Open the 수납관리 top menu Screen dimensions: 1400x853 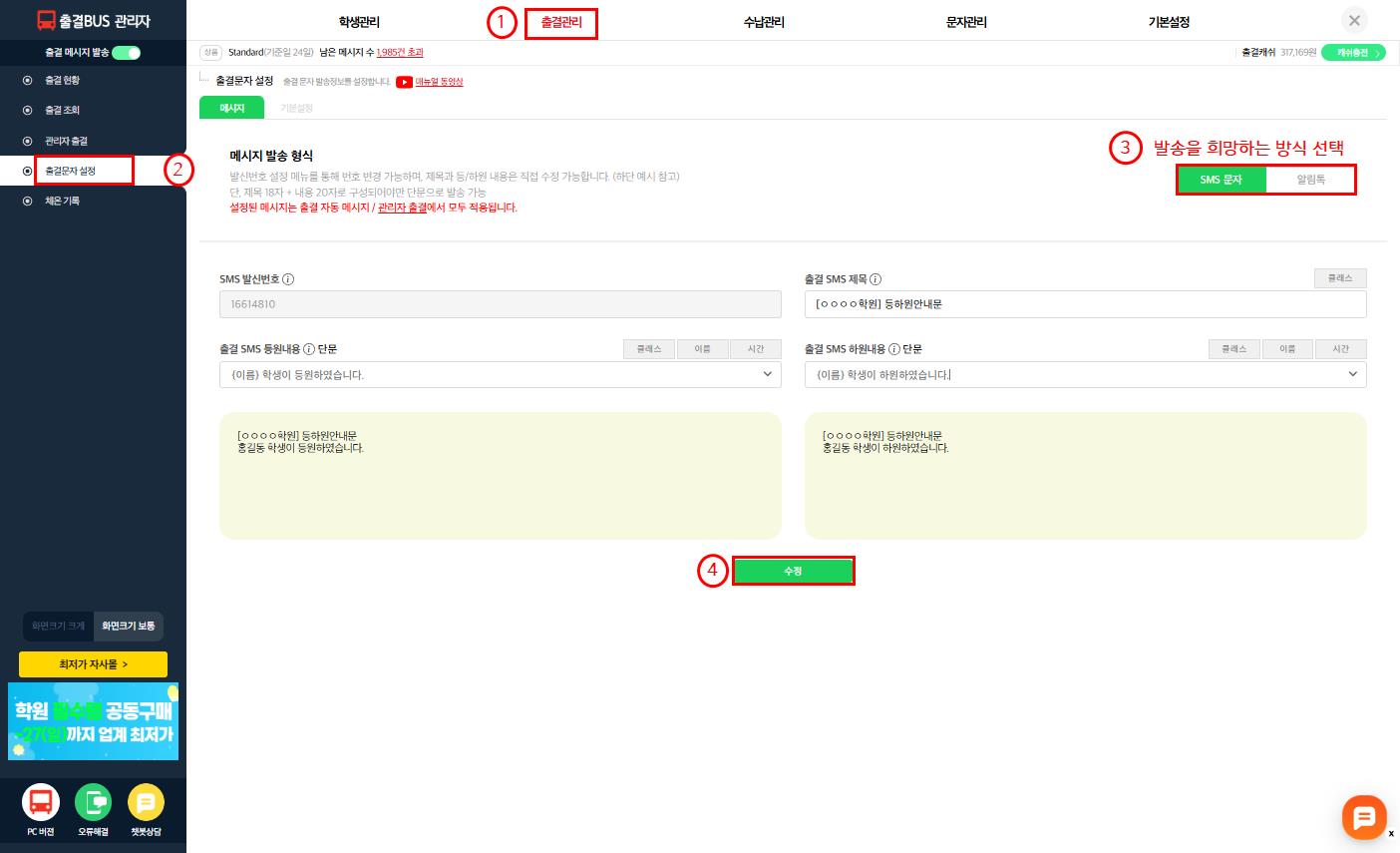764,22
